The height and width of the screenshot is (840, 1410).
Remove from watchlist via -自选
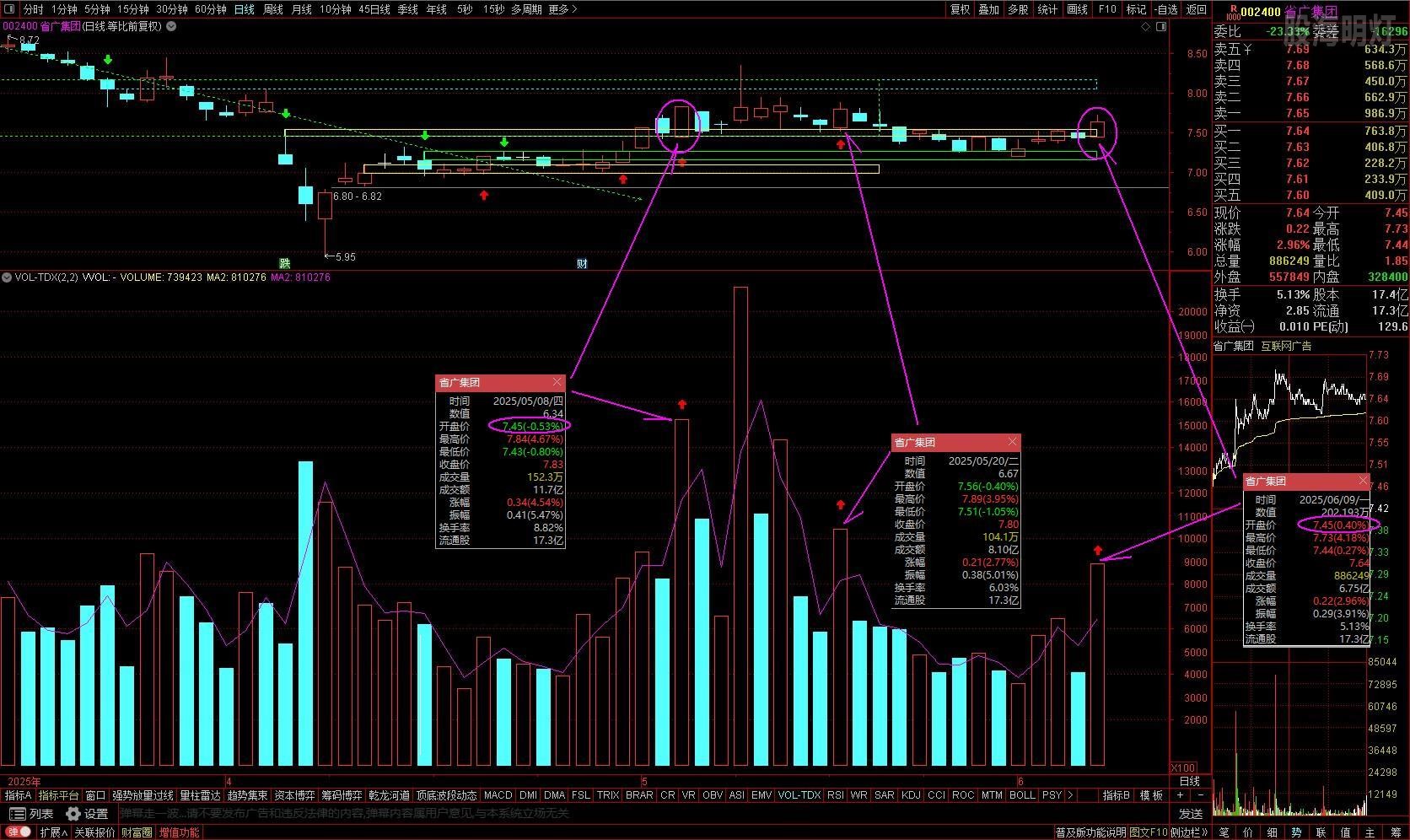coord(1165,9)
